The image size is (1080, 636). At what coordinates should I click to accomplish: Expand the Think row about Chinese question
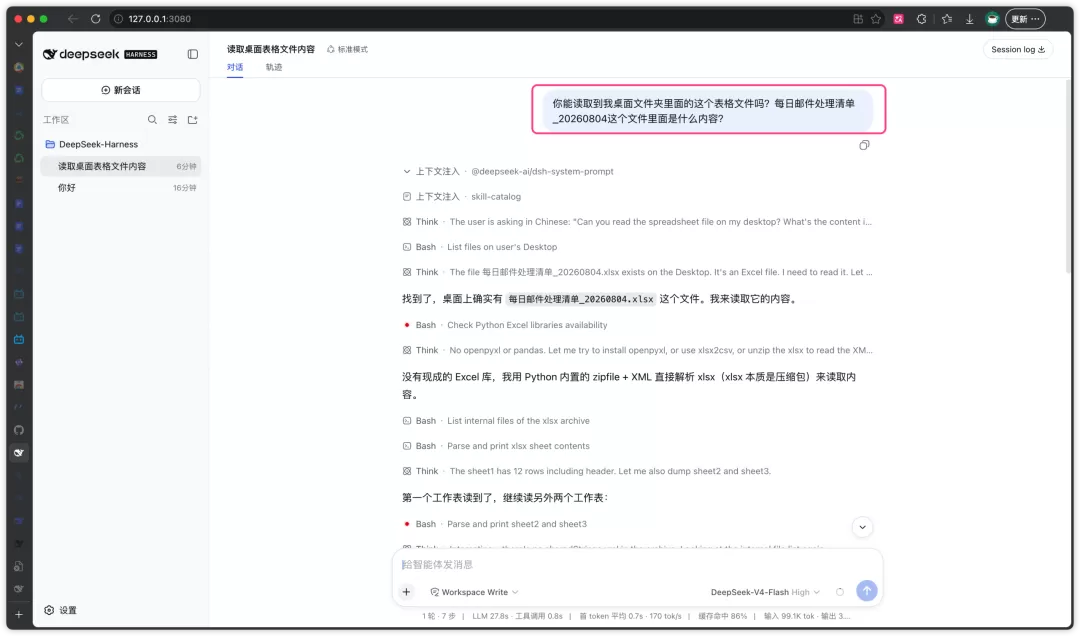click(637, 222)
